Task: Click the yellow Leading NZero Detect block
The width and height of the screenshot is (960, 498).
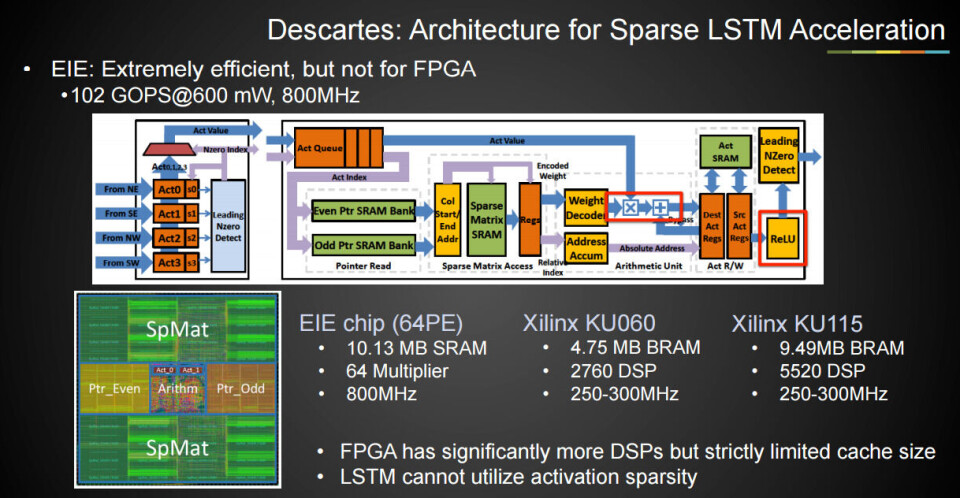Action: pos(779,156)
